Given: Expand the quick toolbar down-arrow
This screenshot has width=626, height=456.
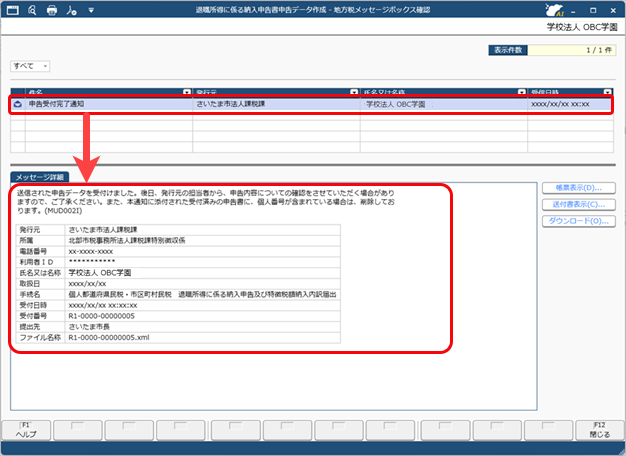Looking at the screenshot, I should tap(91, 10).
